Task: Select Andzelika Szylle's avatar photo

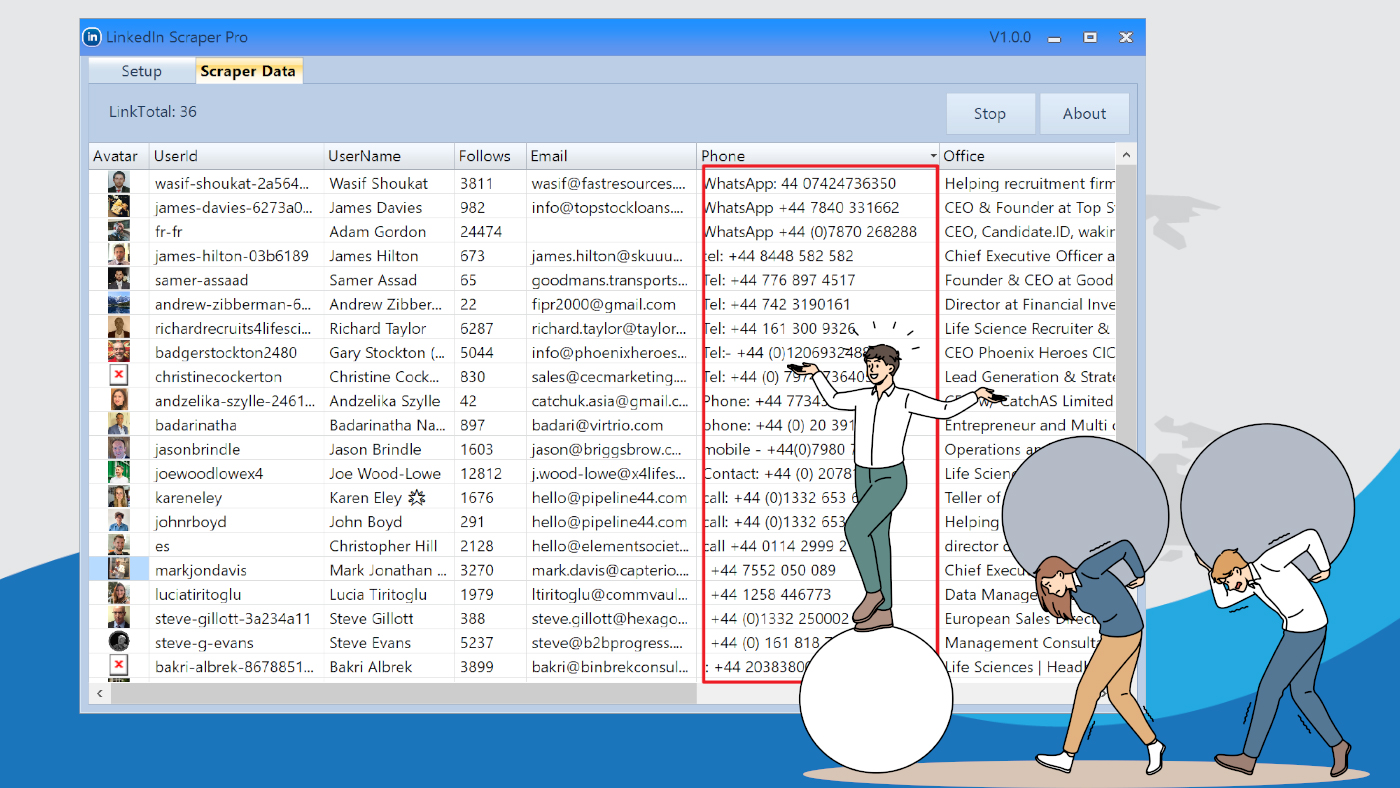Action: pyautogui.click(x=119, y=401)
